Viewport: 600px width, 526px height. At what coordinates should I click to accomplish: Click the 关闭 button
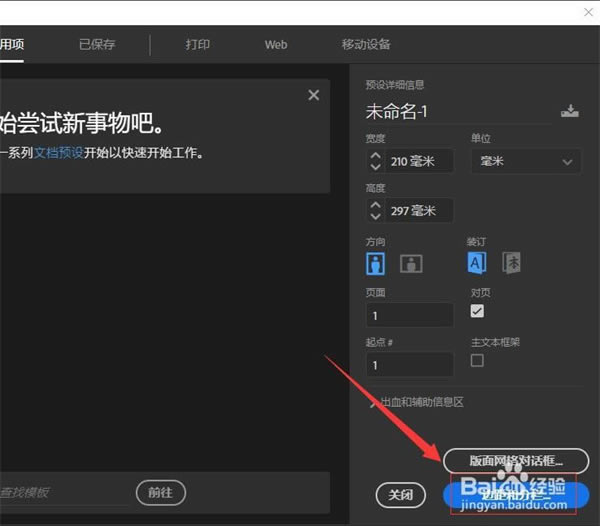(400, 495)
